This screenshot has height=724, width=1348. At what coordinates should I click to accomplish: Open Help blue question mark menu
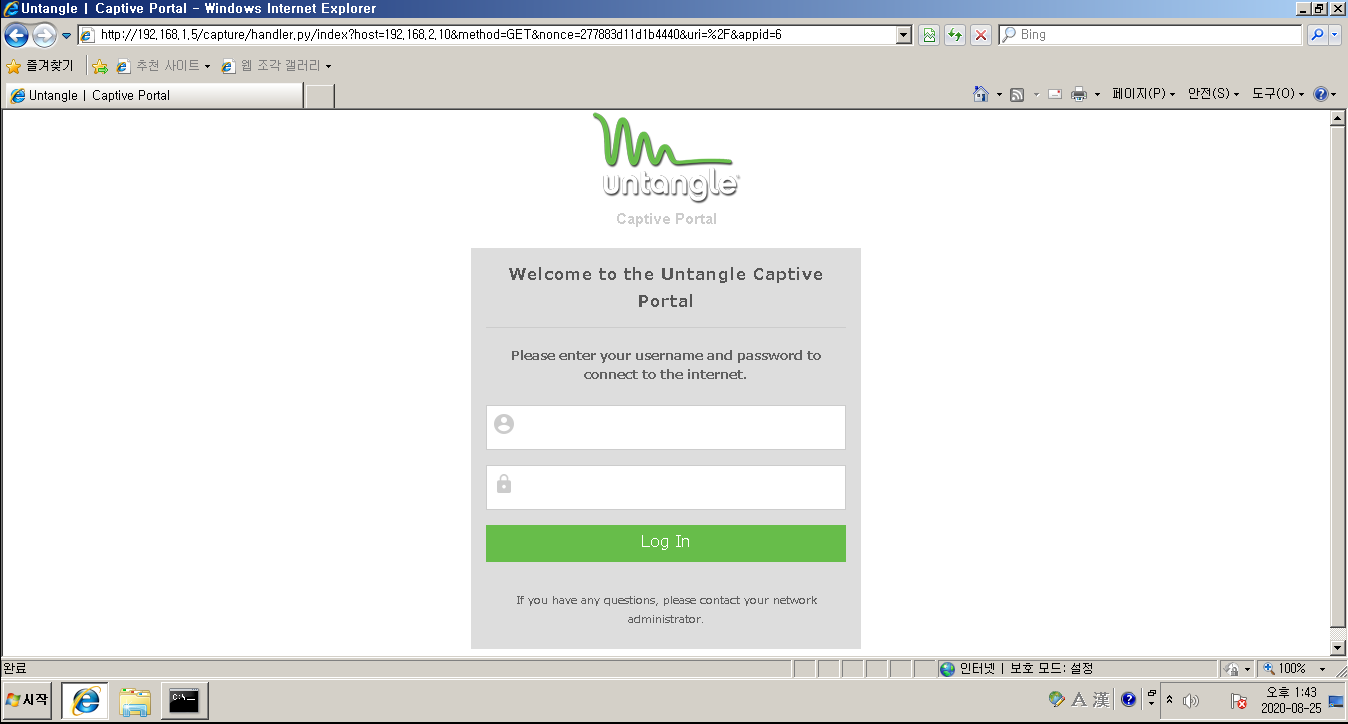(1325, 94)
